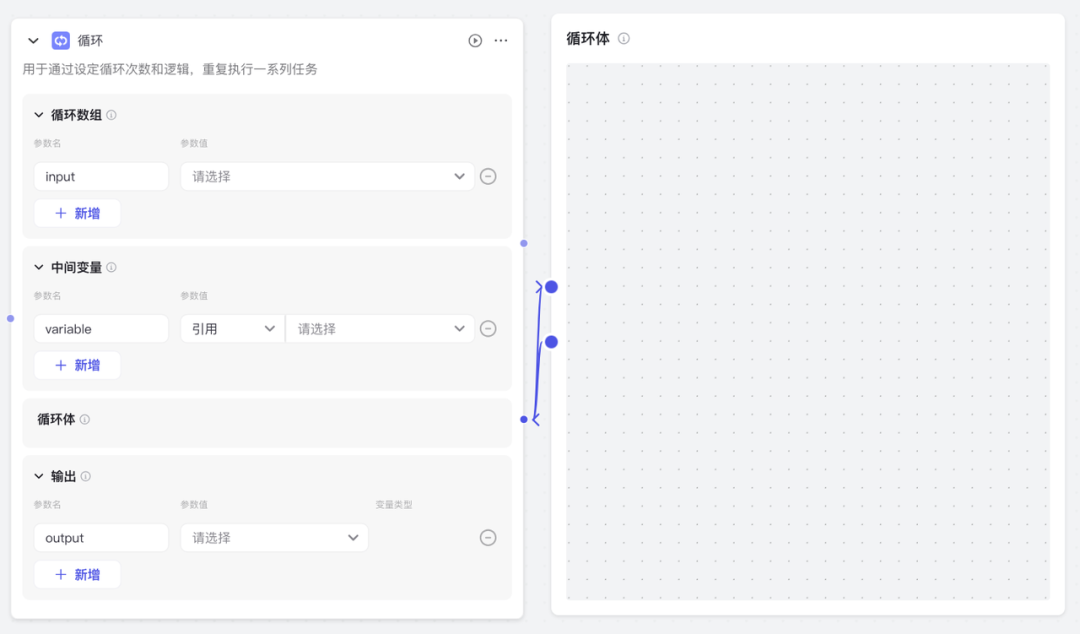
Task: Run the 循环 node using the play icon
Action: click(x=474, y=40)
